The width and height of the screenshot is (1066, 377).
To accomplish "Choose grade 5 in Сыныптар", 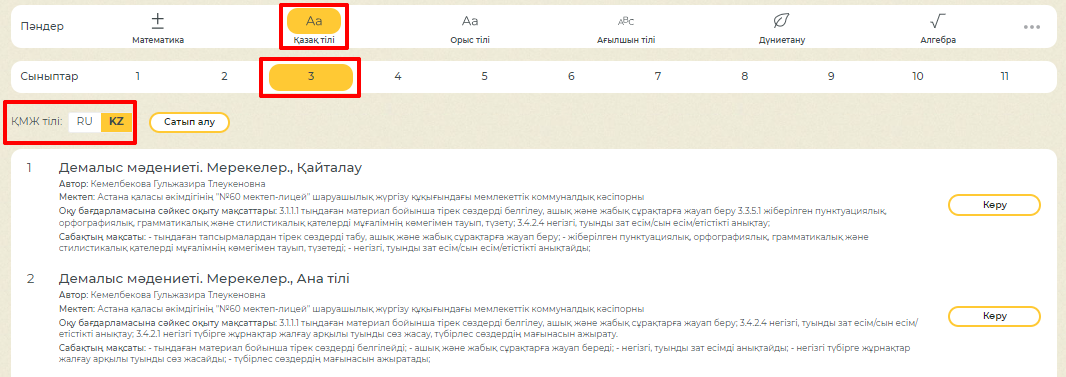I will click(485, 77).
